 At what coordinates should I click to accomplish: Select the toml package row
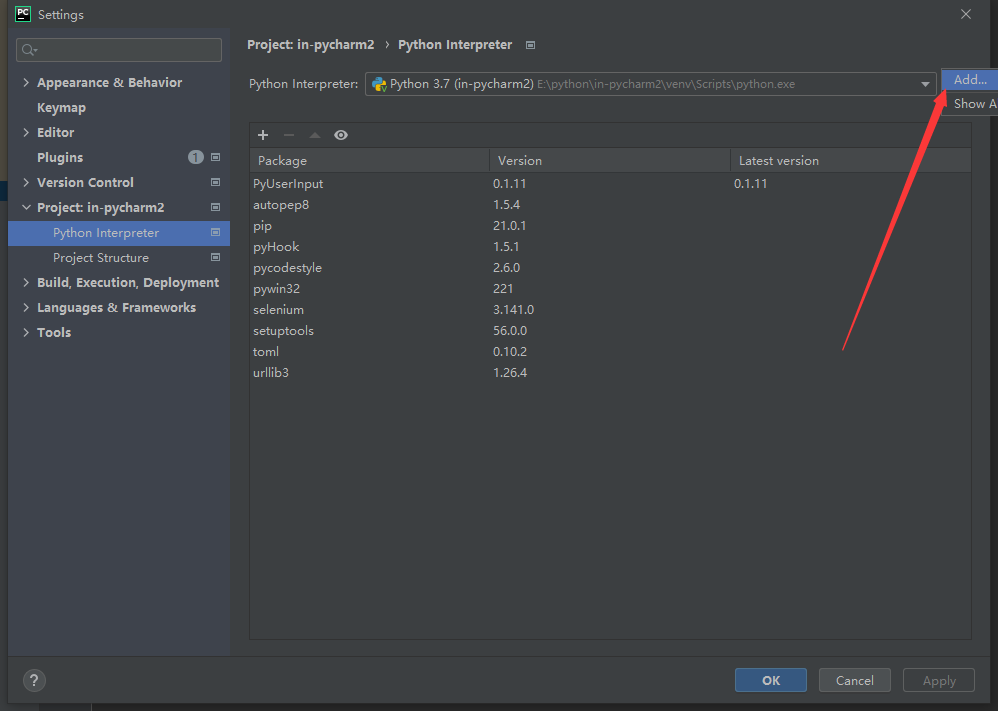610,351
